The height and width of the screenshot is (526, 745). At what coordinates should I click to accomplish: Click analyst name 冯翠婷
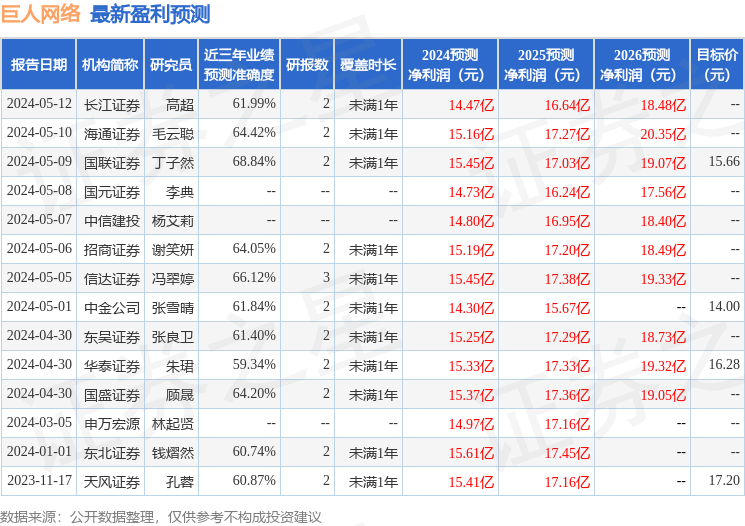coord(173,279)
